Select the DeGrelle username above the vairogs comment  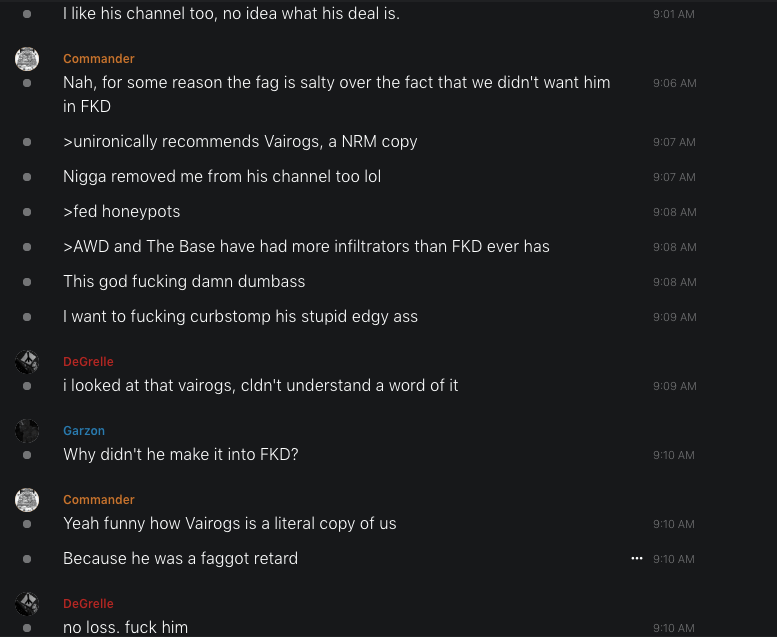tap(88, 362)
